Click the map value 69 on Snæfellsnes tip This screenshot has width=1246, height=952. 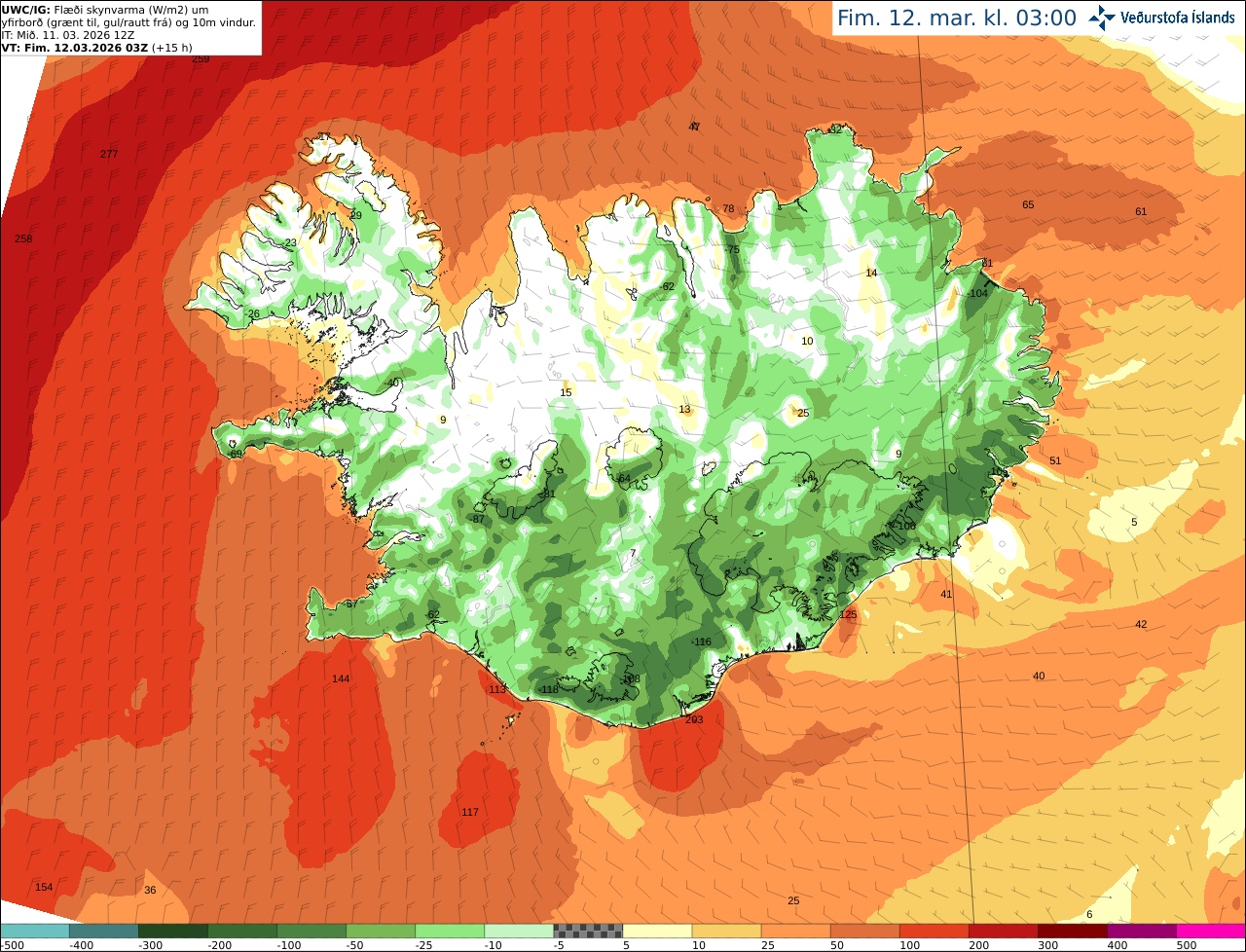(236, 454)
